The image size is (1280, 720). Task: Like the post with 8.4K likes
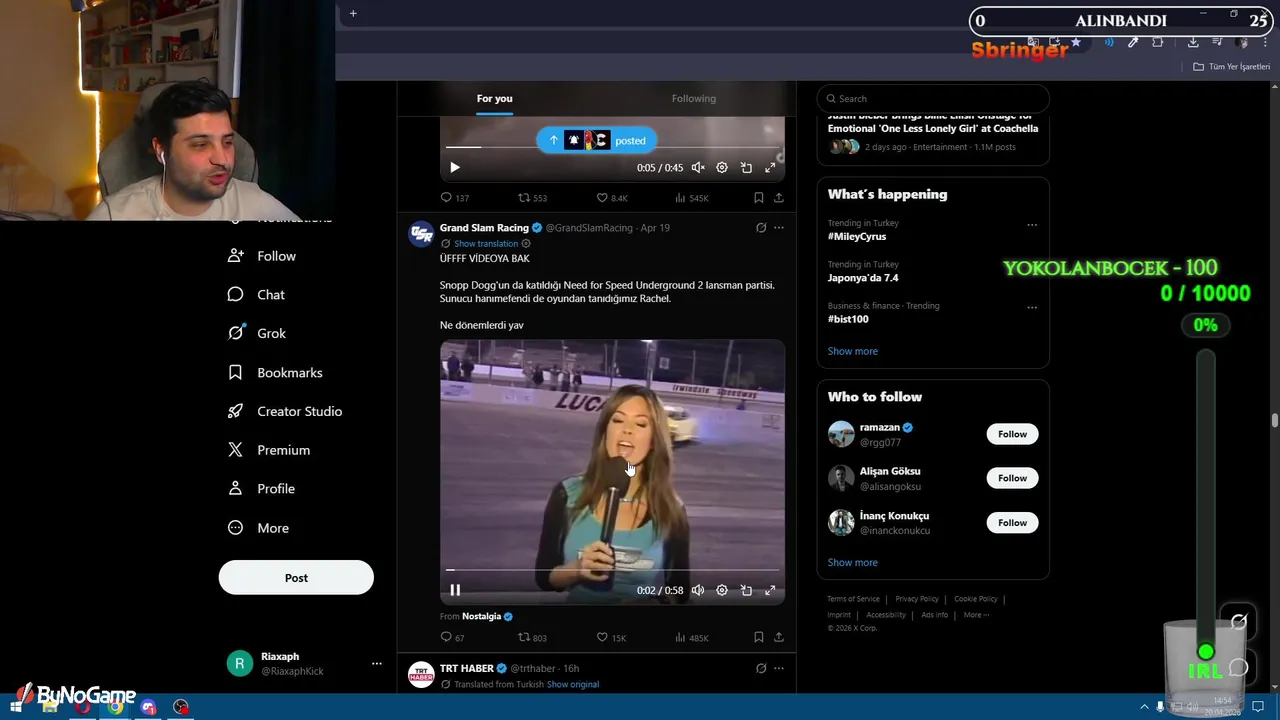click(612, 198)
